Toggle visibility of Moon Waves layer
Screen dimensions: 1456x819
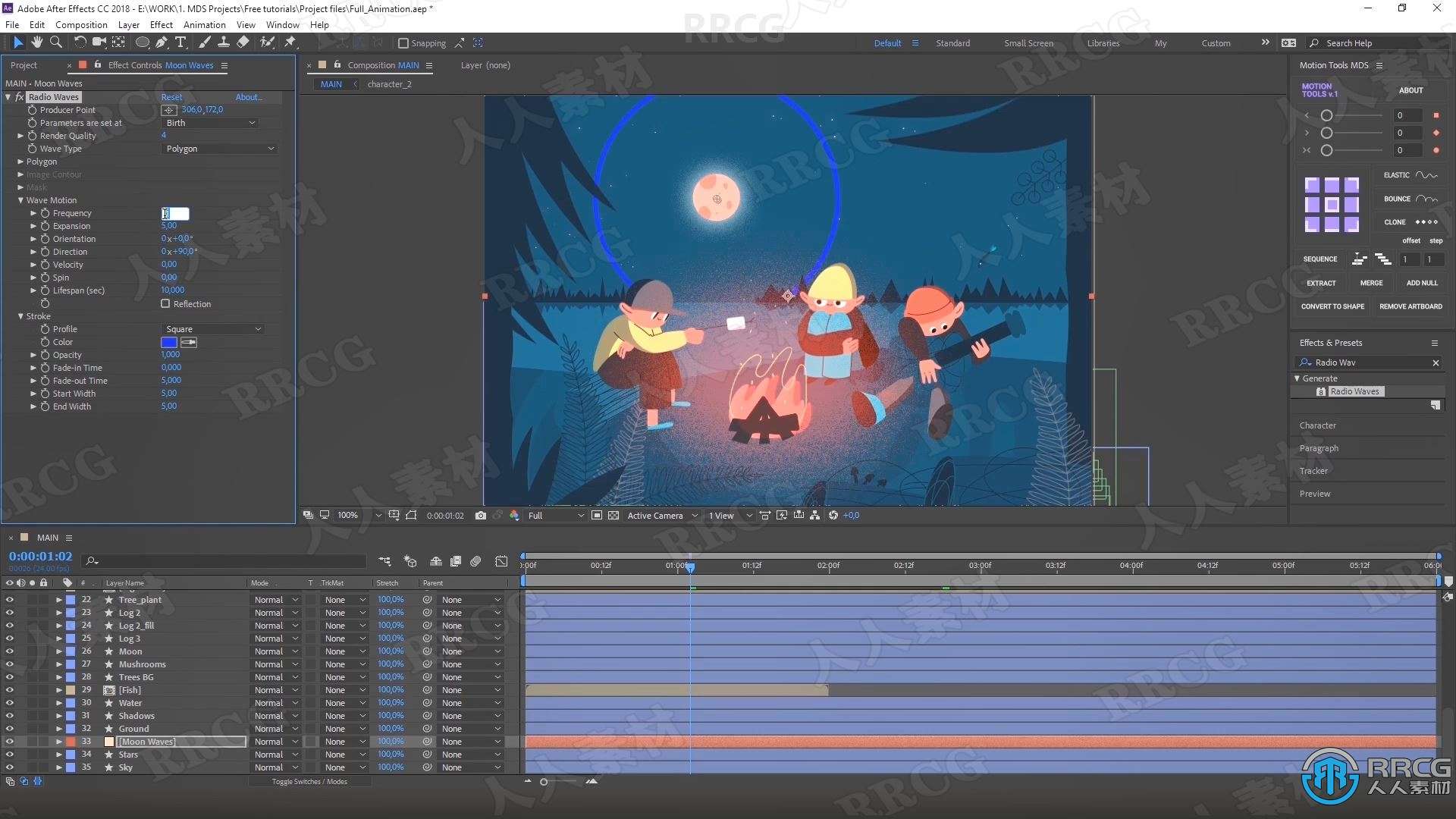(9, 741)
